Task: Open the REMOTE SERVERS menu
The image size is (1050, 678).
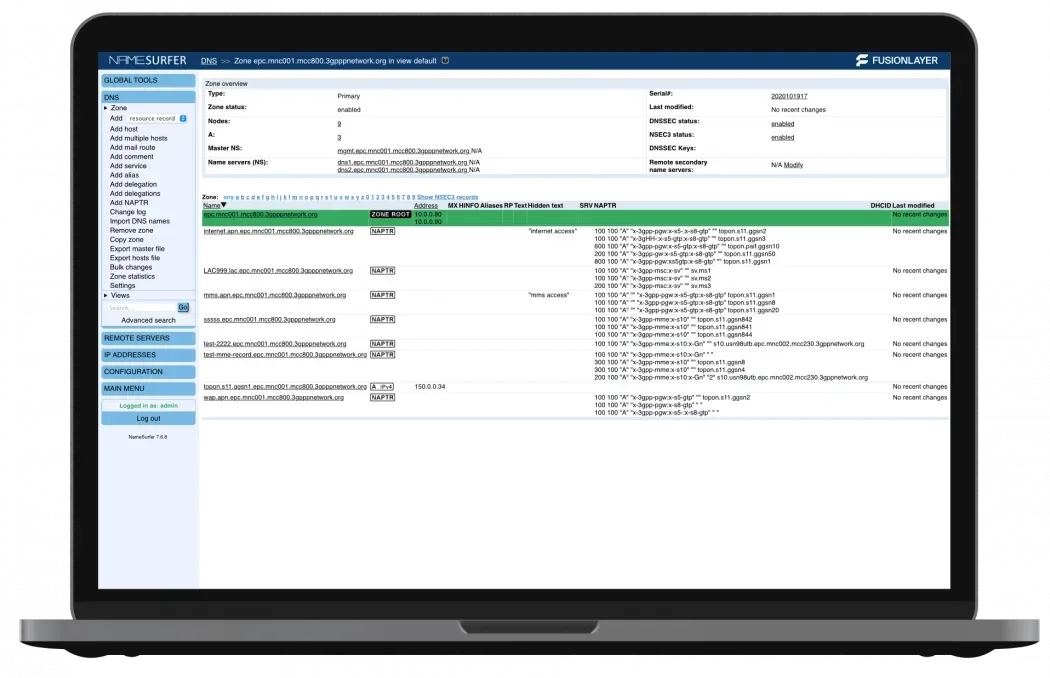Action: coord(148,338)
